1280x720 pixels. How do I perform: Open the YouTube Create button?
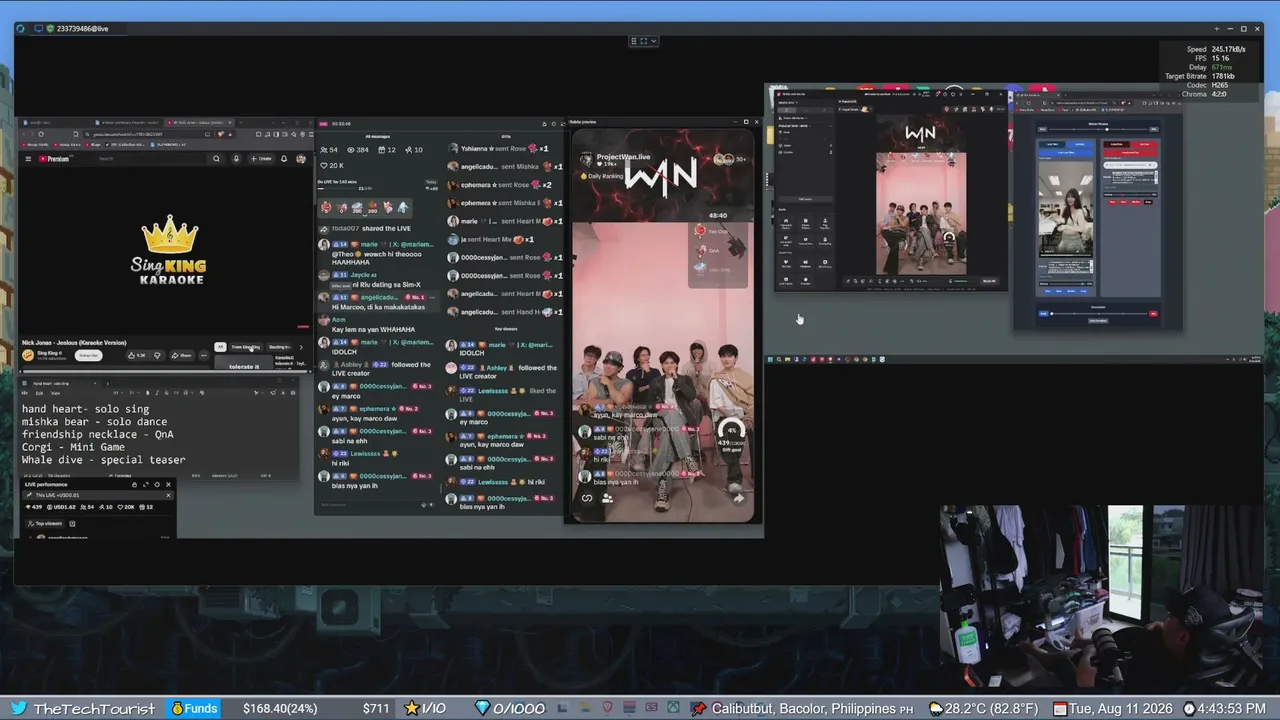[x=262, y=158]
